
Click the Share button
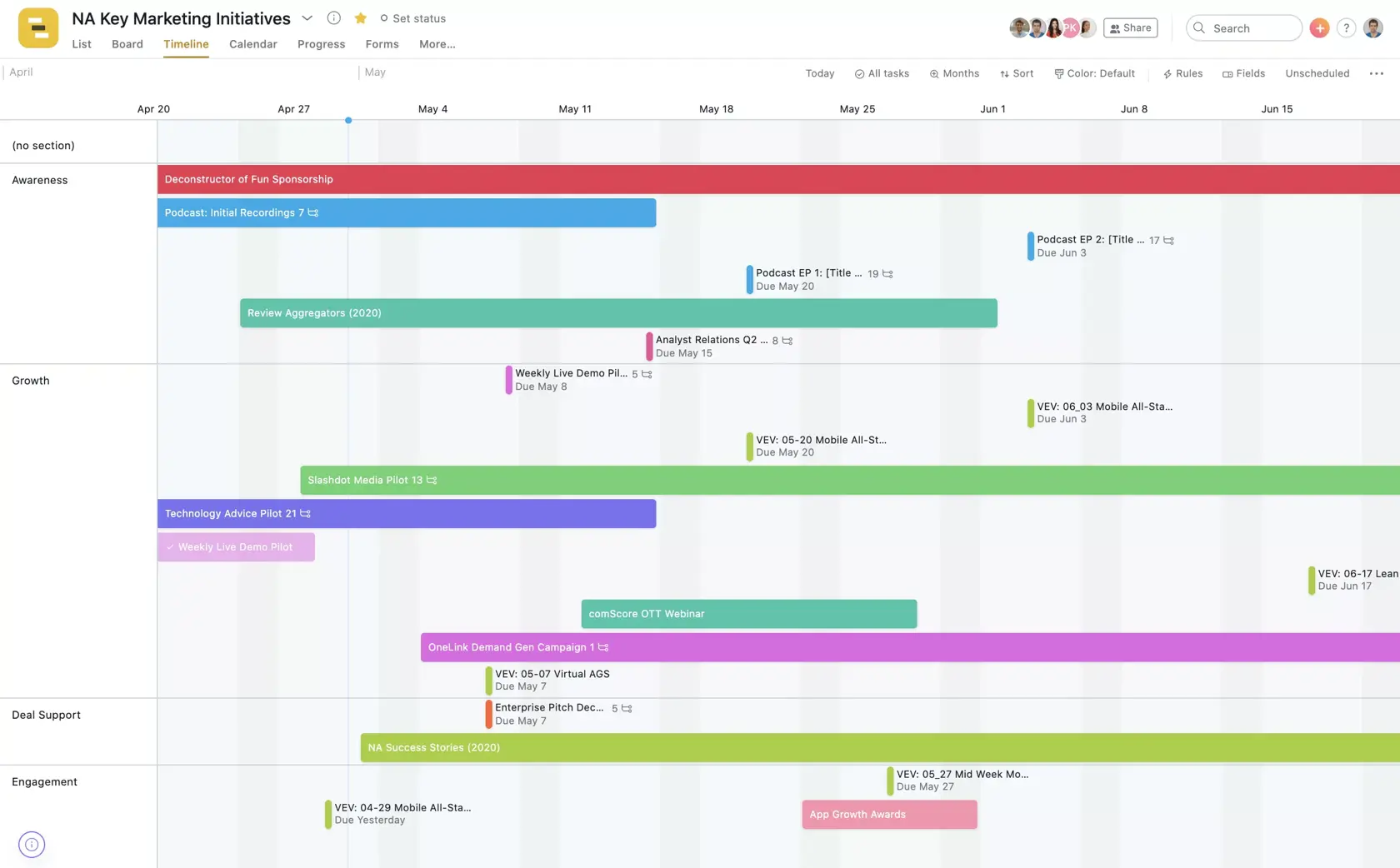point(1130,27)
